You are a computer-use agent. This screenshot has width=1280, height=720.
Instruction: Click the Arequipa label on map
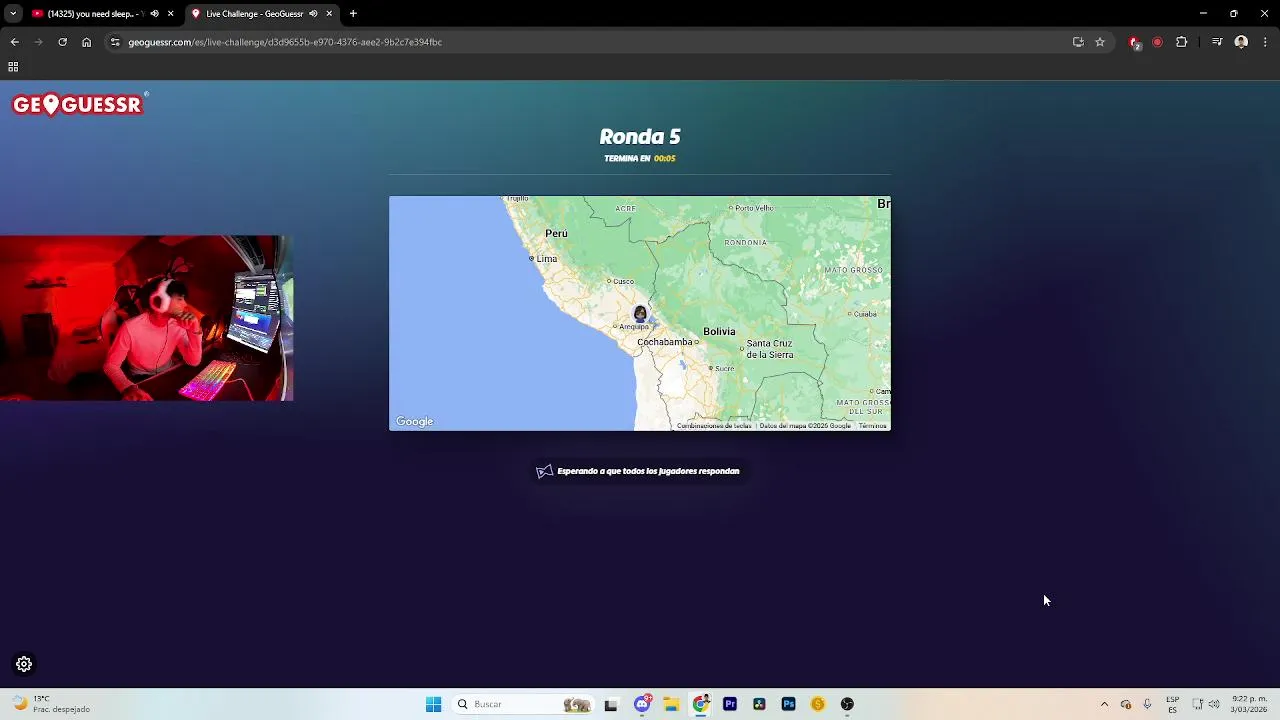[633, 327]
